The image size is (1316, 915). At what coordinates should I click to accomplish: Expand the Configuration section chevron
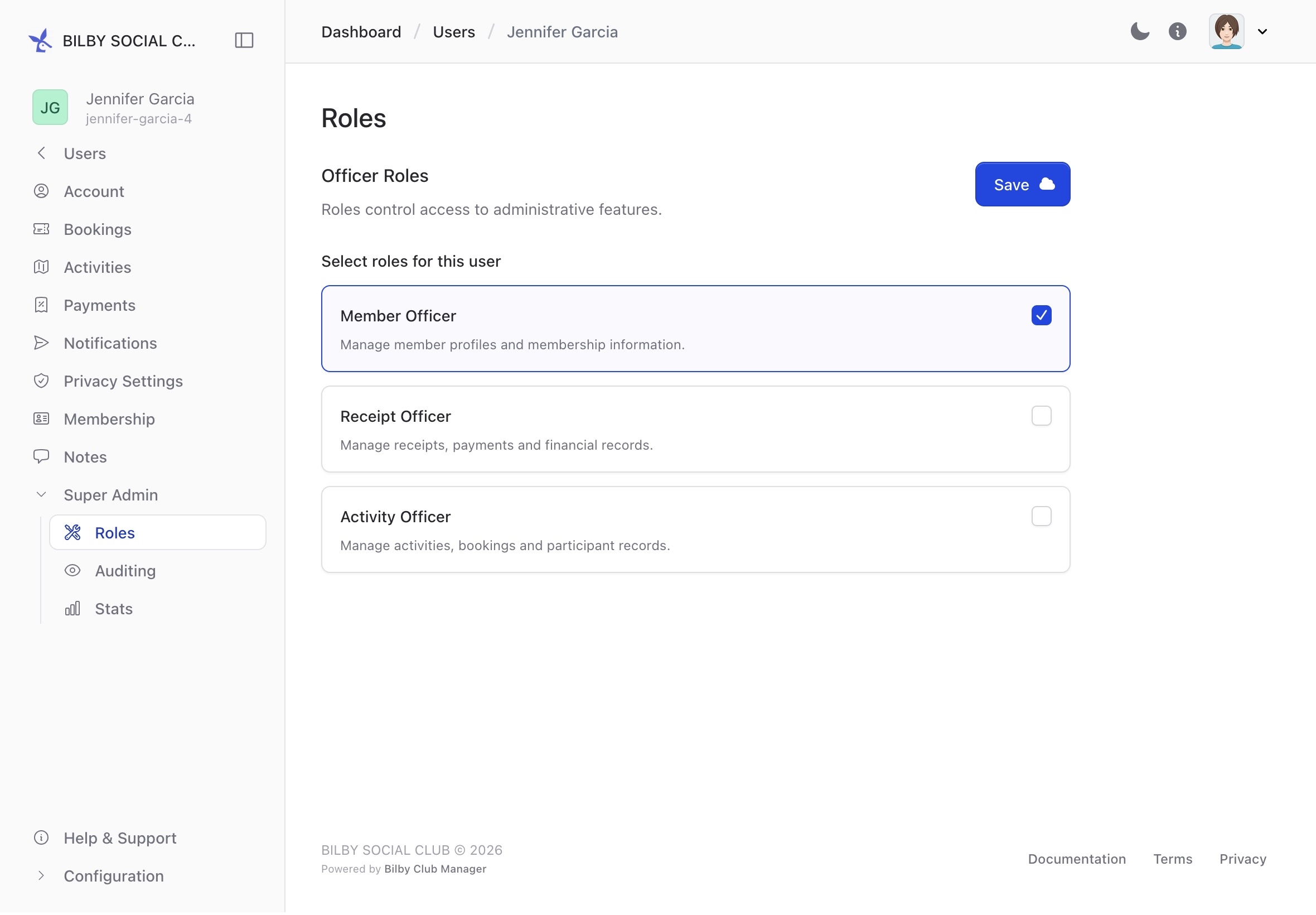tap(41, 875)
